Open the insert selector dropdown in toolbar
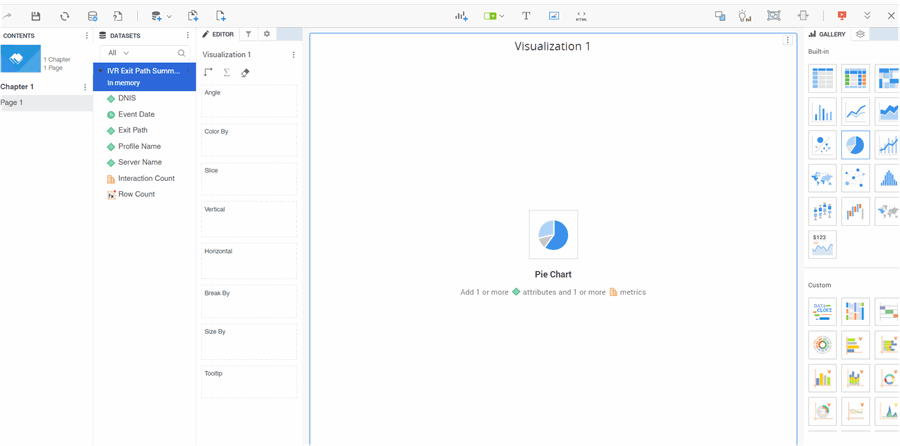Screen dimensions: 900x446 pyautogui.click(x=501, y=17)
